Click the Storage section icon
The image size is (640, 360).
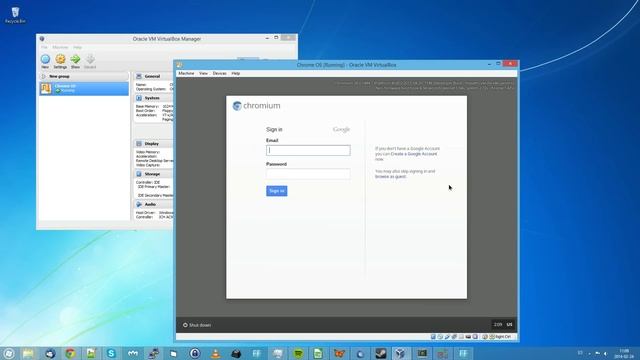[139, 174]
